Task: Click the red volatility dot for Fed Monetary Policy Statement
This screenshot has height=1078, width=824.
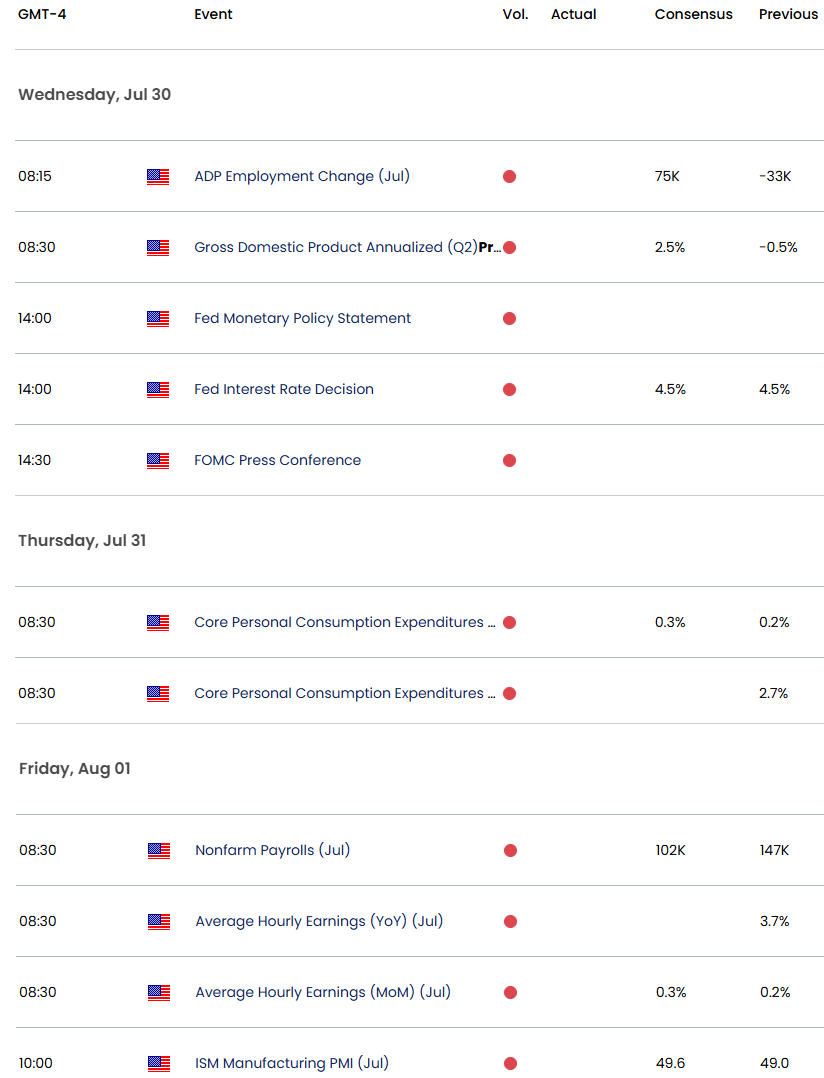Action: coord(509,319)
